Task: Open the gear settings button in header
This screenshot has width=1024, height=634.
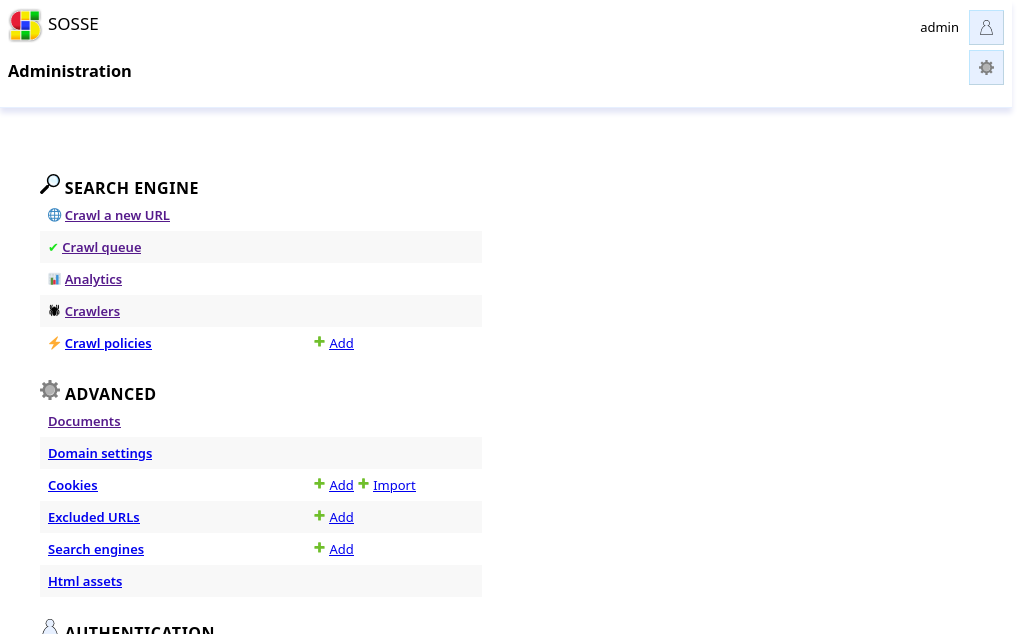Action: 986,68
